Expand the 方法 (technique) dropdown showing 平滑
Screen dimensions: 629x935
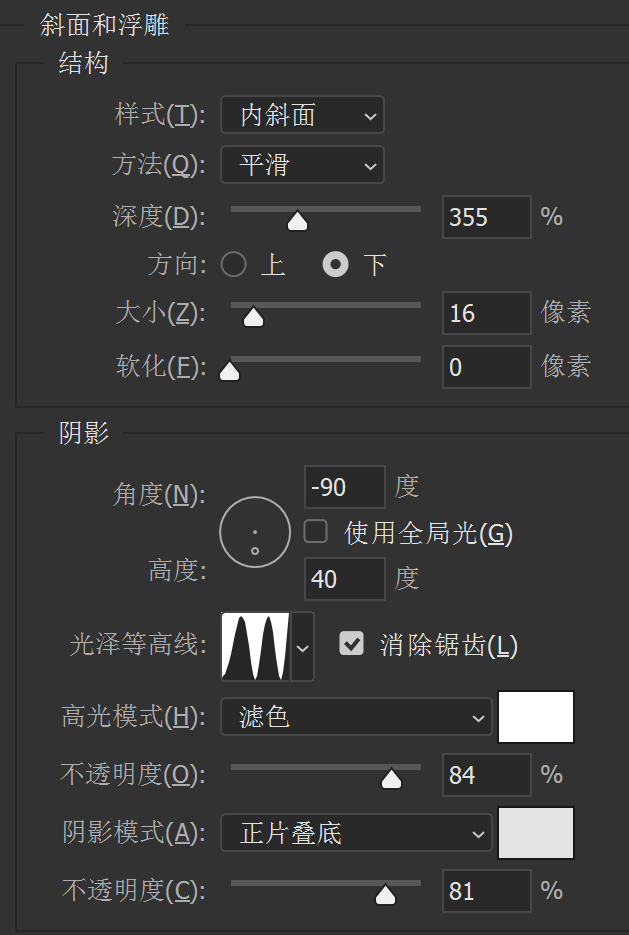[x=302, y=165]
